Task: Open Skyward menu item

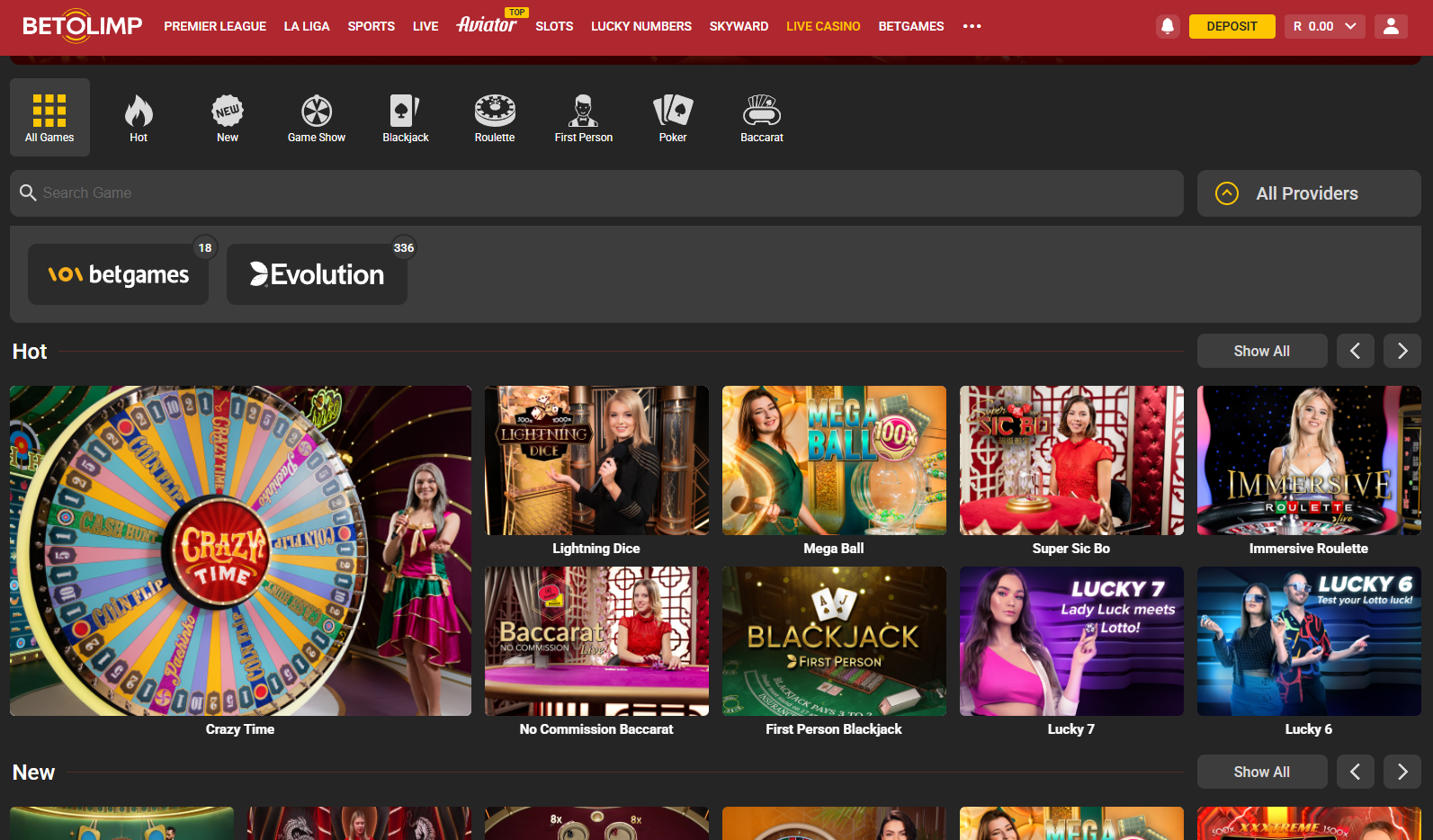Action: (739, 26)
